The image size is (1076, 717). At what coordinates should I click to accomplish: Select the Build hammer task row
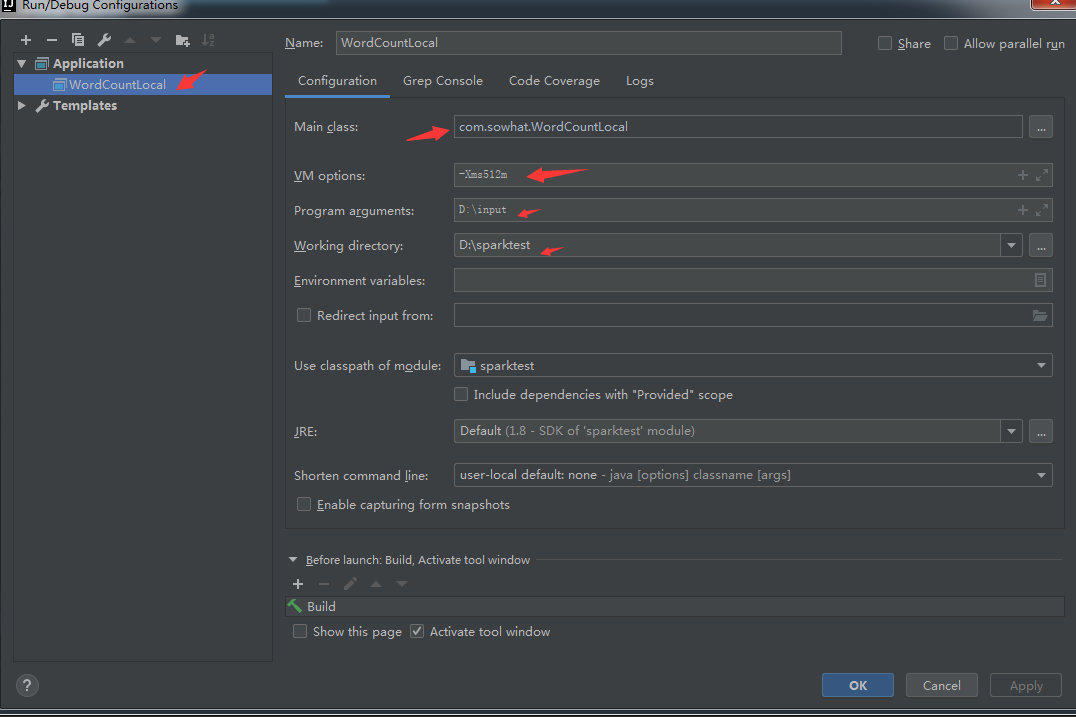click(x=675, y=607)
